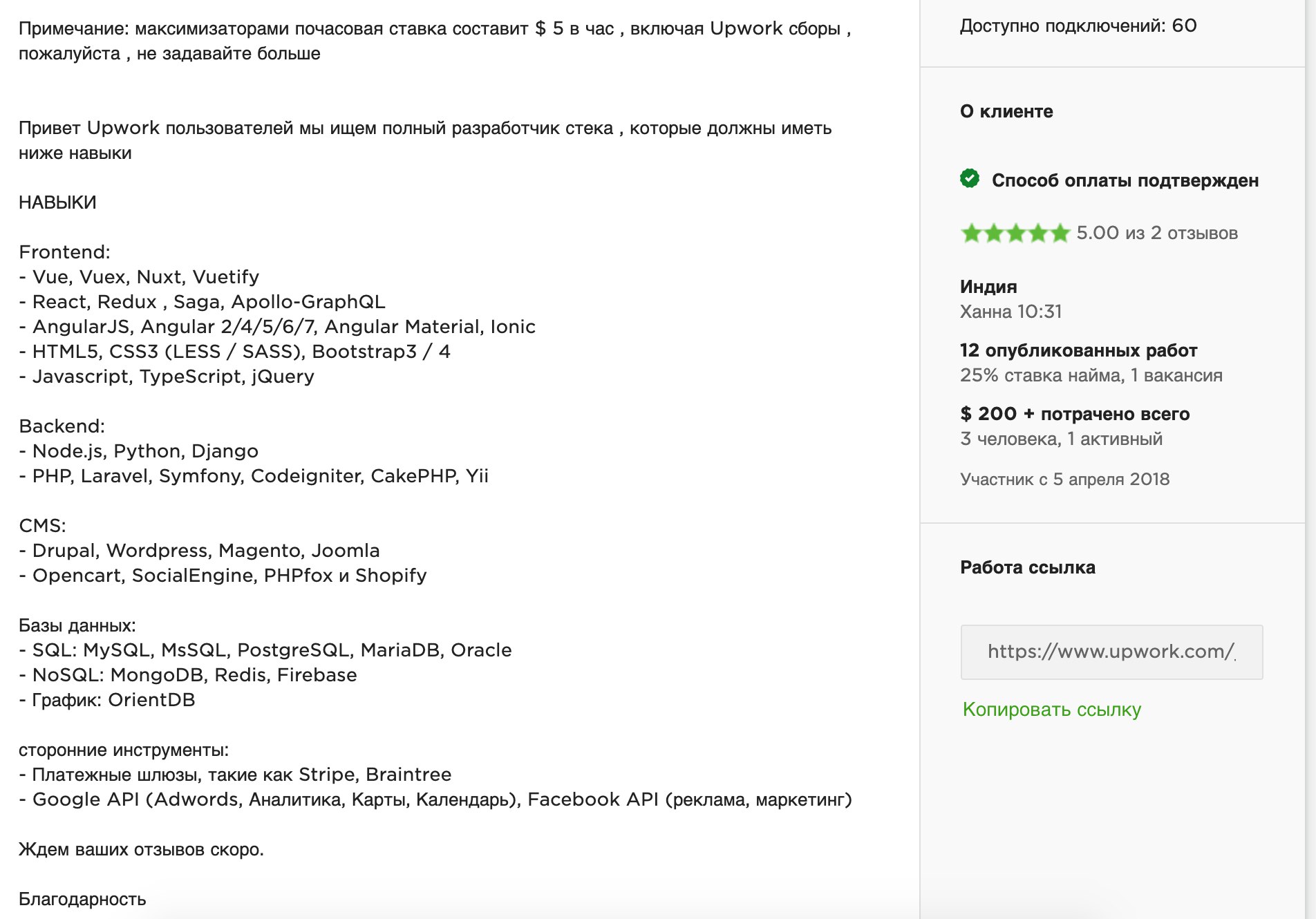
Task: Click the Индия client location text
Action: coord(988,287)
